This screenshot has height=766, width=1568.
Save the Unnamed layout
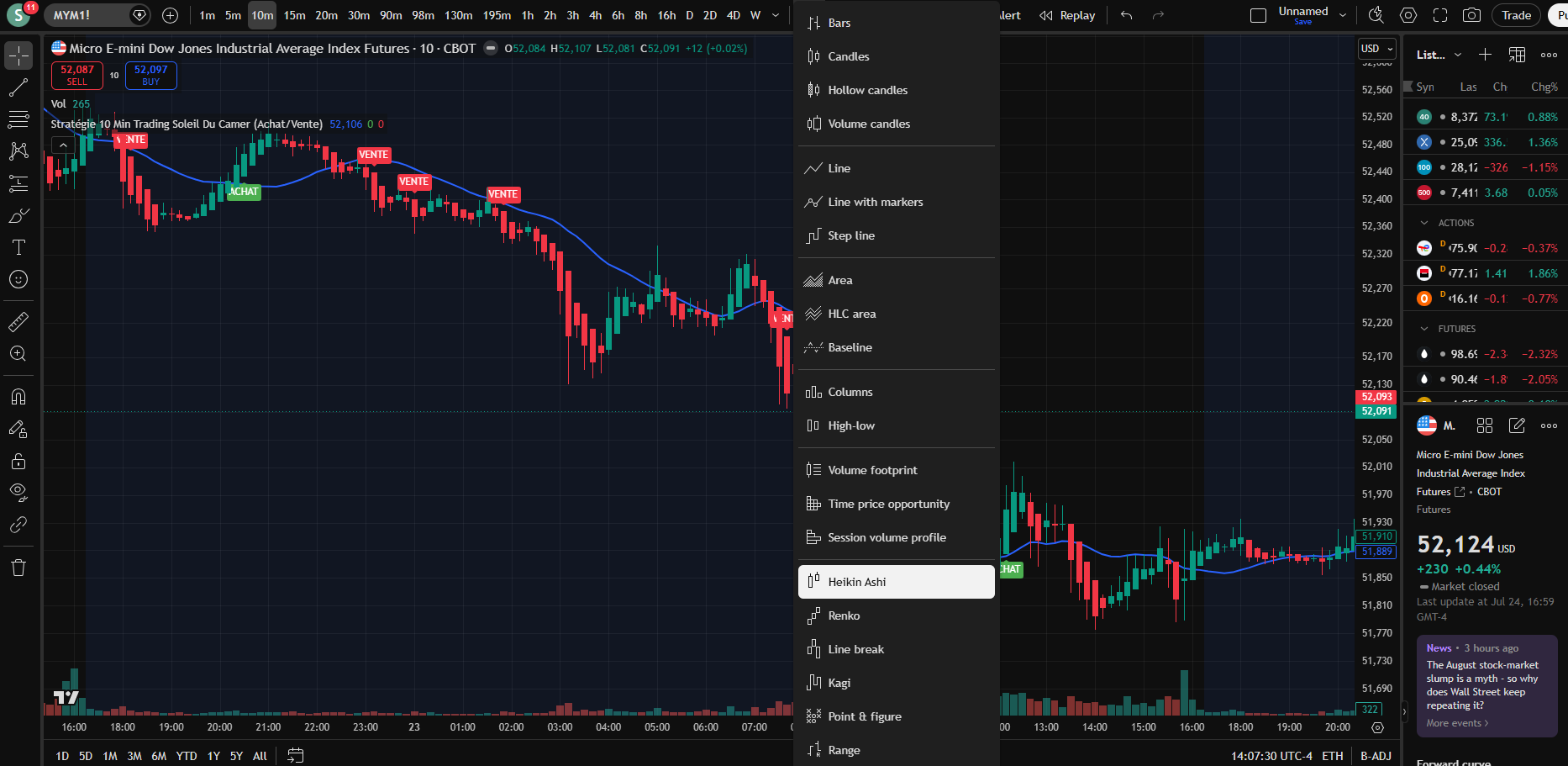[x=1303, y=22]
